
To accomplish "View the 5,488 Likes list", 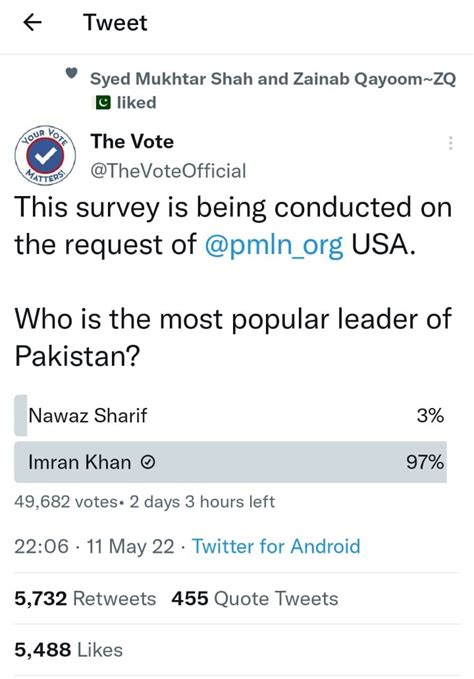I will (x=68, y=650).
